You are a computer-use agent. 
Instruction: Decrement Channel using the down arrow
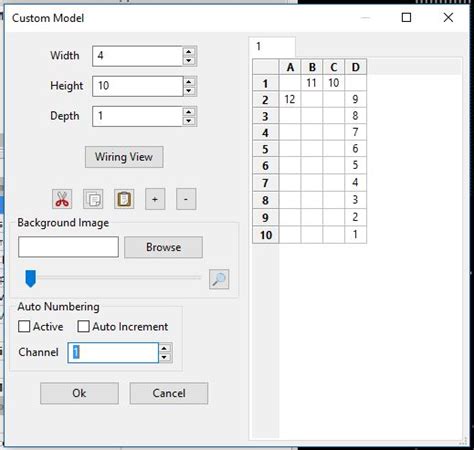coord(164,357)
